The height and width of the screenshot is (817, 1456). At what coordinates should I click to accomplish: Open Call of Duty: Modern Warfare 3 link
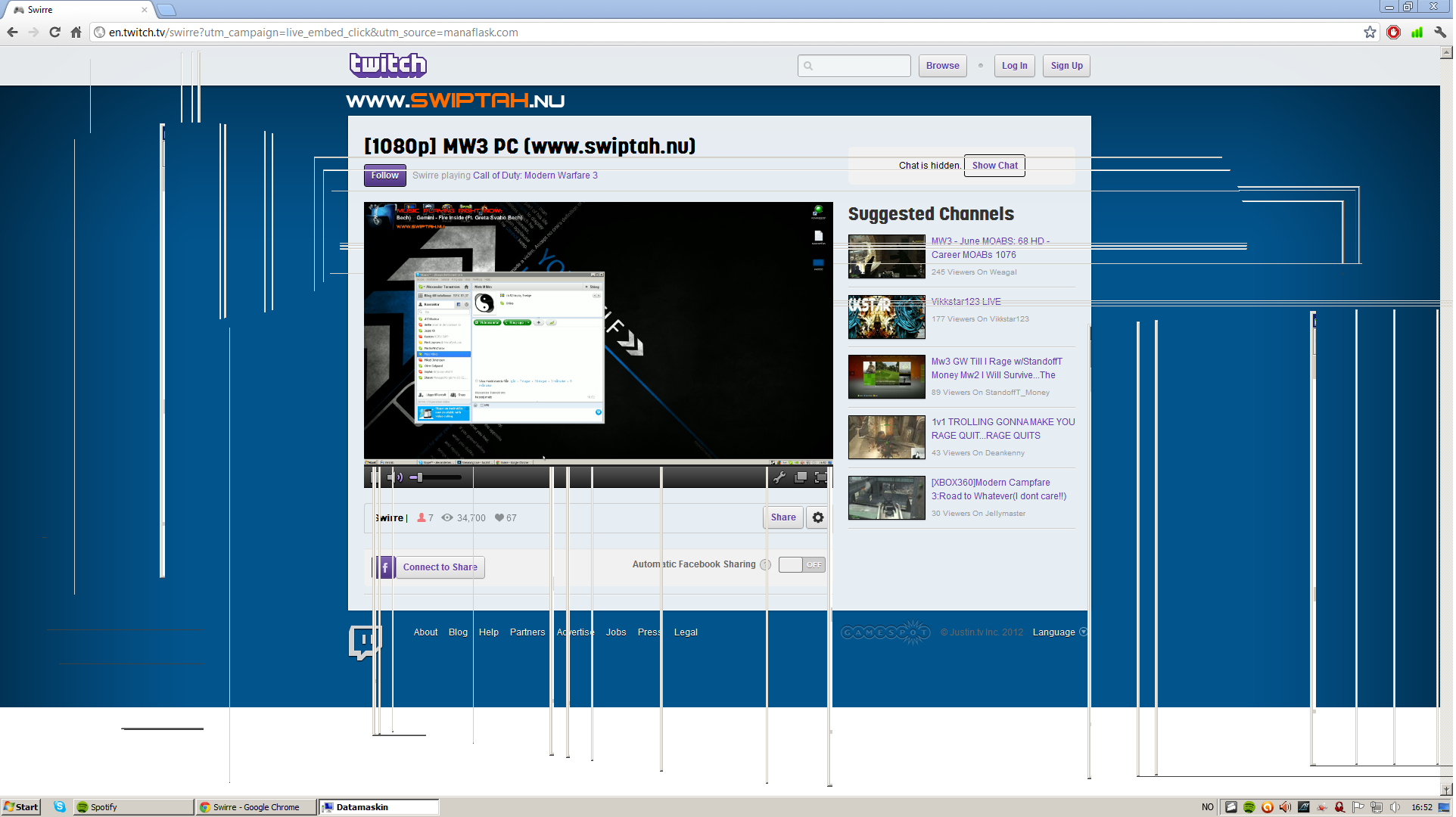click(535, 176)
